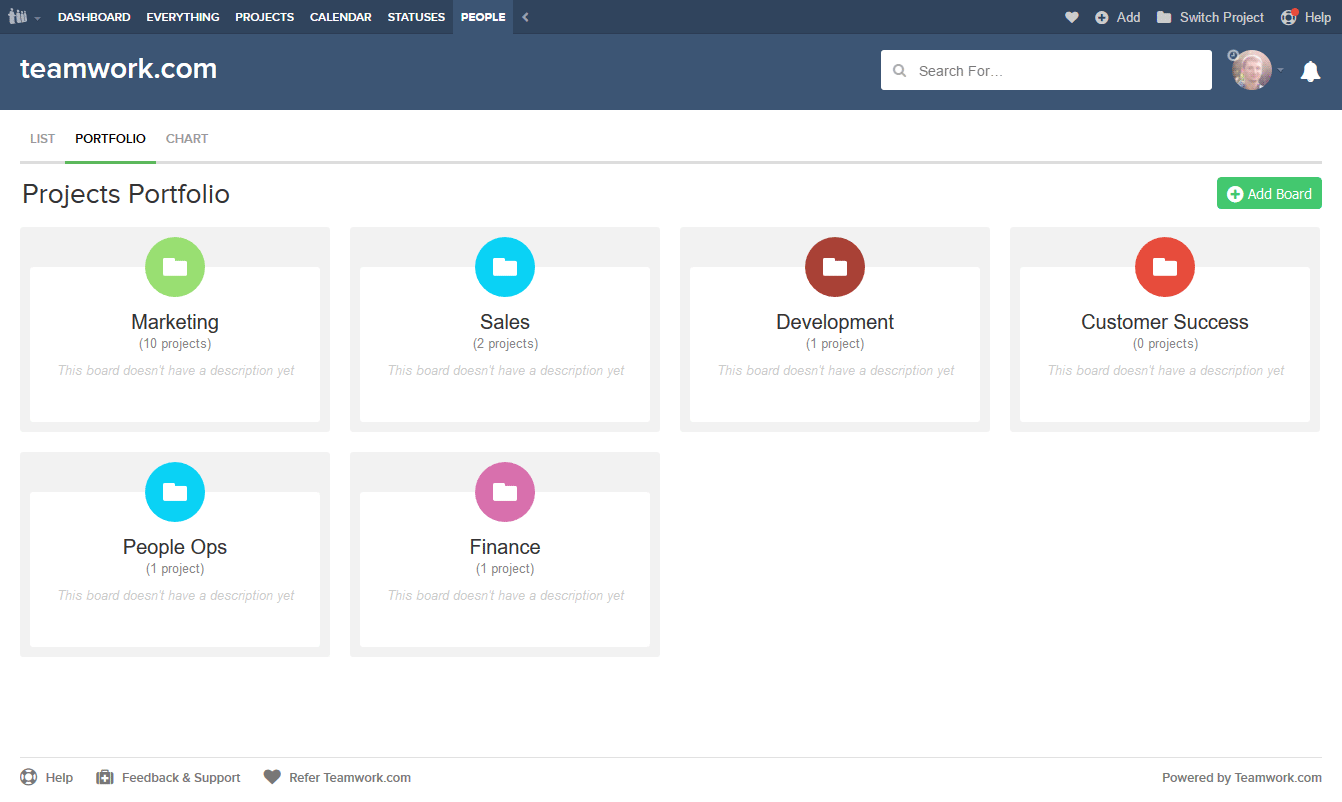Click the Add text in top bar
The width and height of the screenshot is (1342, 802).
(1128, 17)
